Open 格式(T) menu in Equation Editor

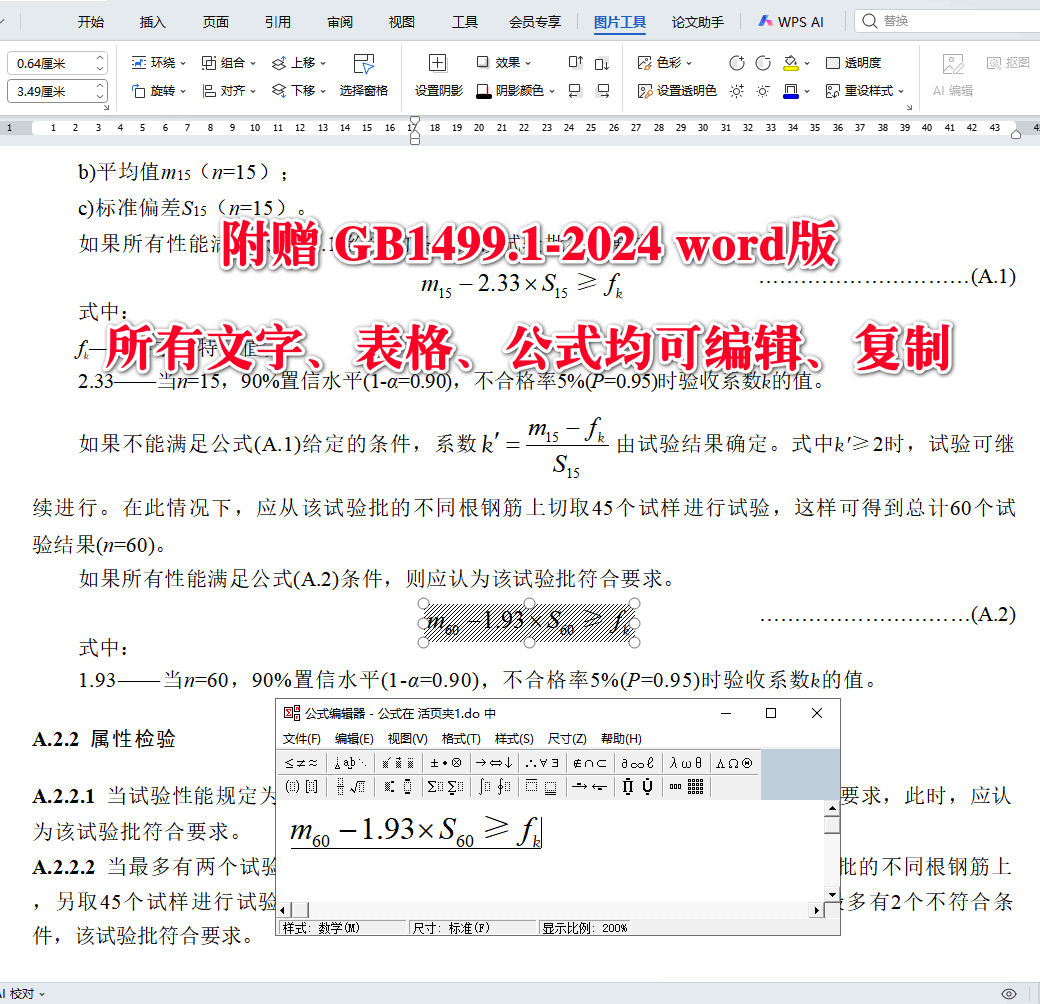(x=461, y=739)
